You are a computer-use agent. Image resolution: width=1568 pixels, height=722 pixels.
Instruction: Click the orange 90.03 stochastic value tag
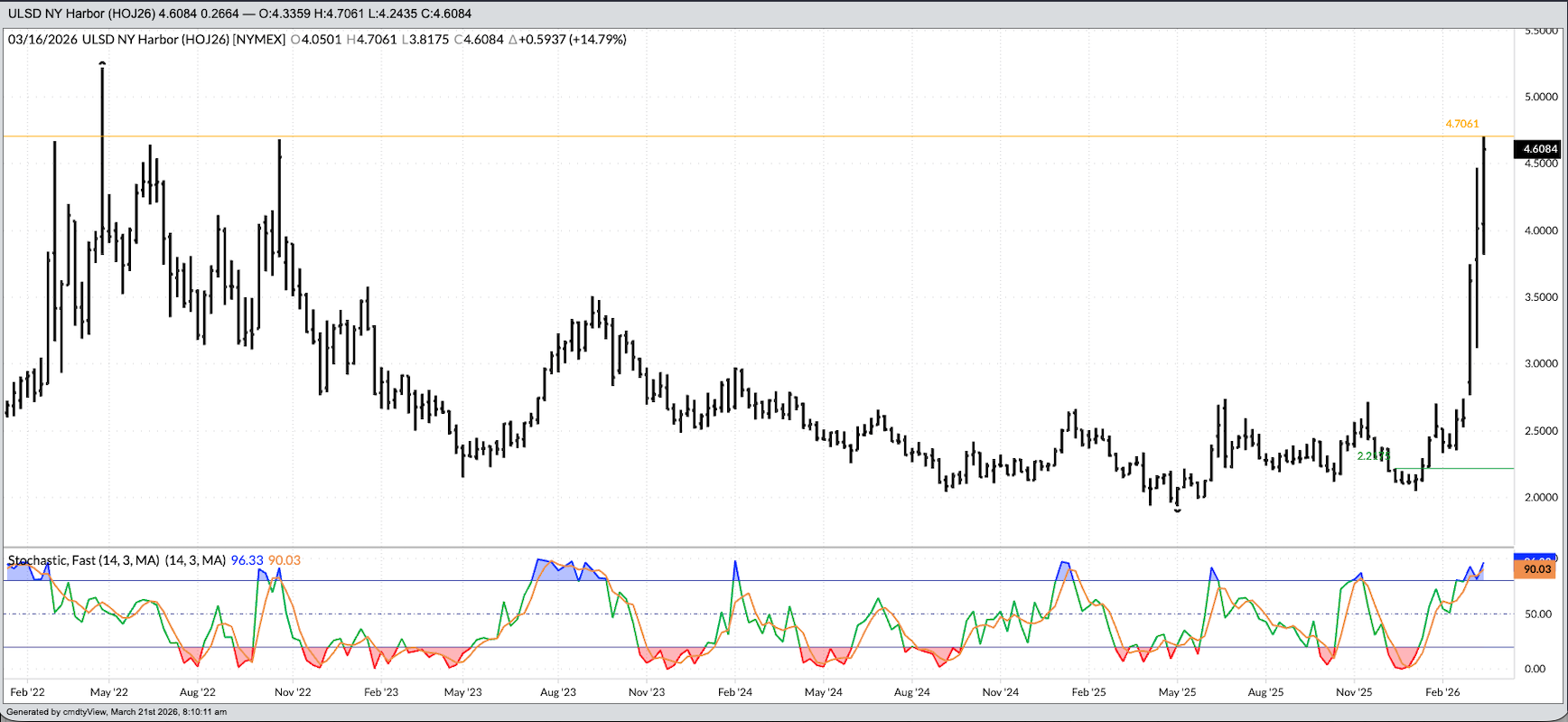[1536, 569]
